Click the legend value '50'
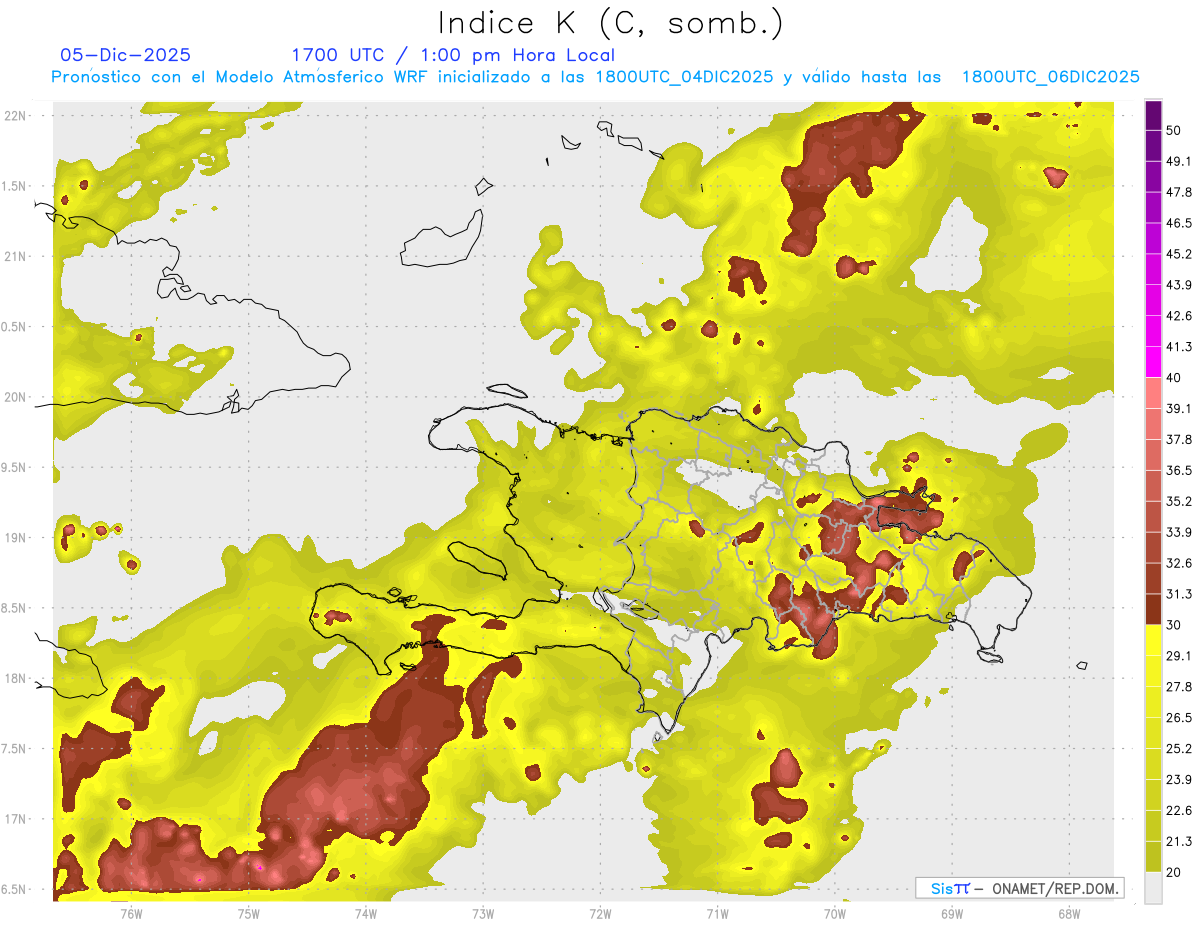This screenshot has width=1200, height=927. [1174, 130]
